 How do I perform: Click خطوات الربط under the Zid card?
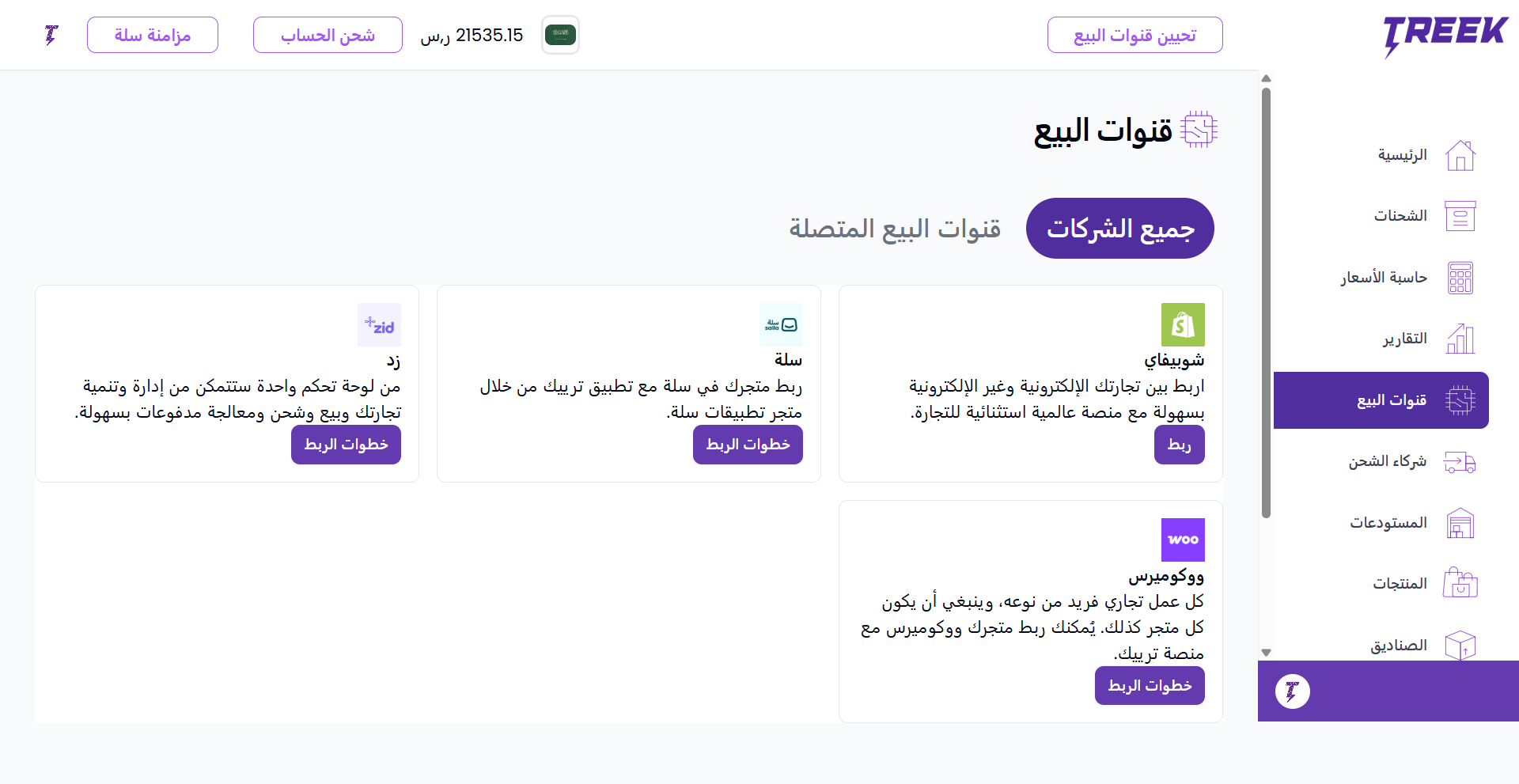346,445
